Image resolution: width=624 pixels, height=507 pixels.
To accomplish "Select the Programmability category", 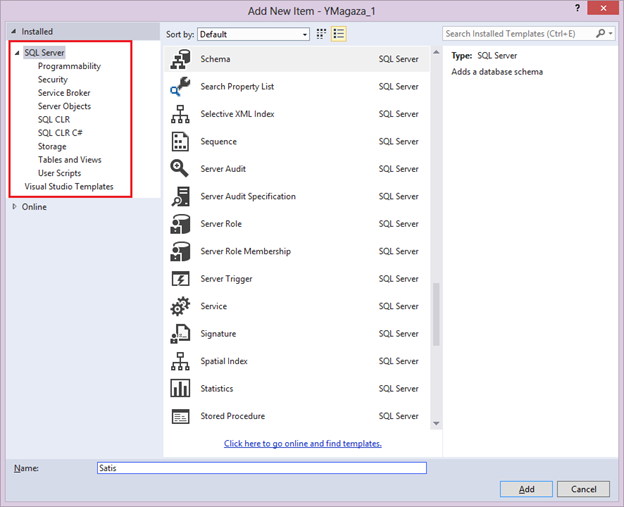I will (x=69, y=66).
